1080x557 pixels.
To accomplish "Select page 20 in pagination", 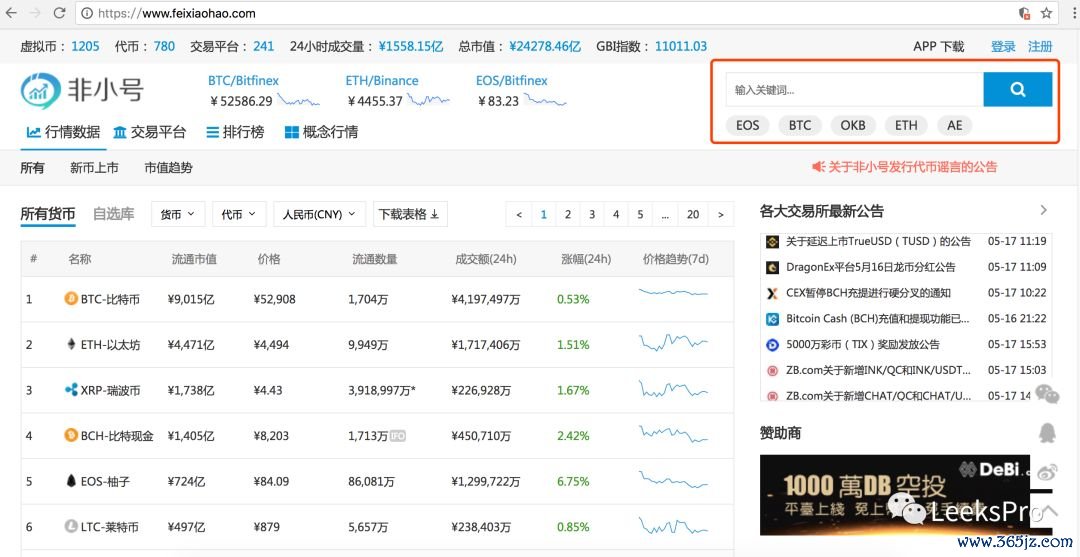I will click(x=693, y=215).
